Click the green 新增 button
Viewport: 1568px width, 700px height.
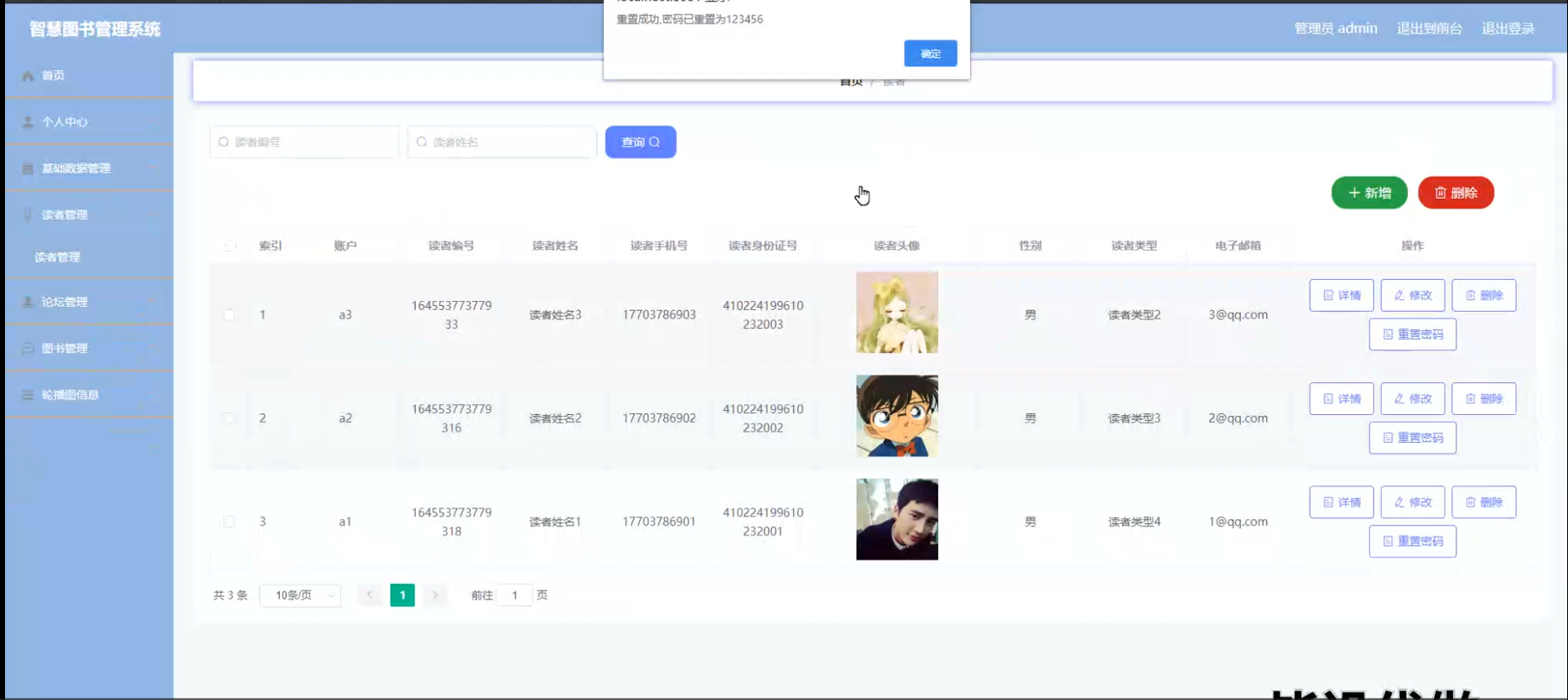[x=1369, y=193]
